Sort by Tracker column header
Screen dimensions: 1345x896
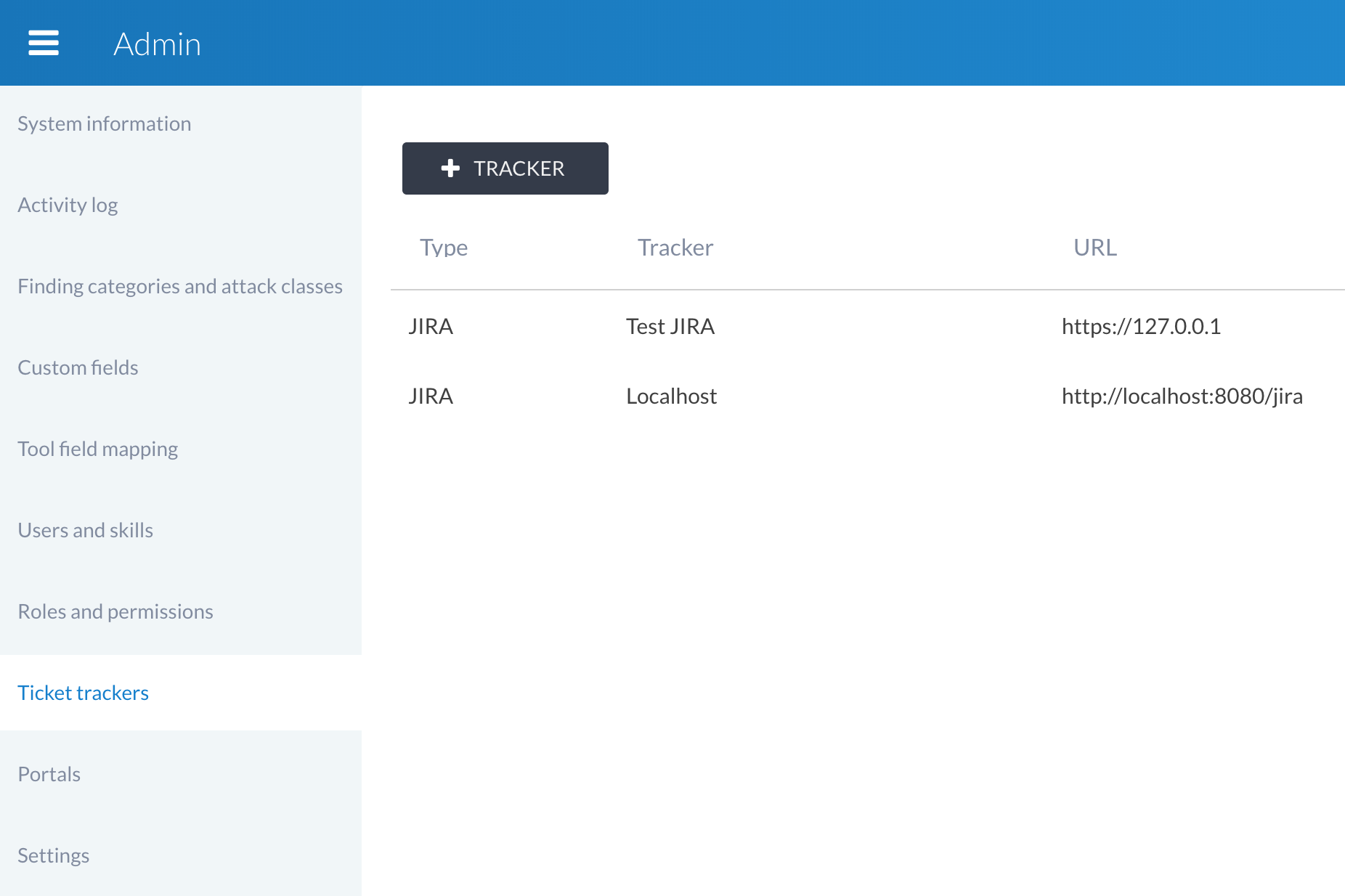675,248
